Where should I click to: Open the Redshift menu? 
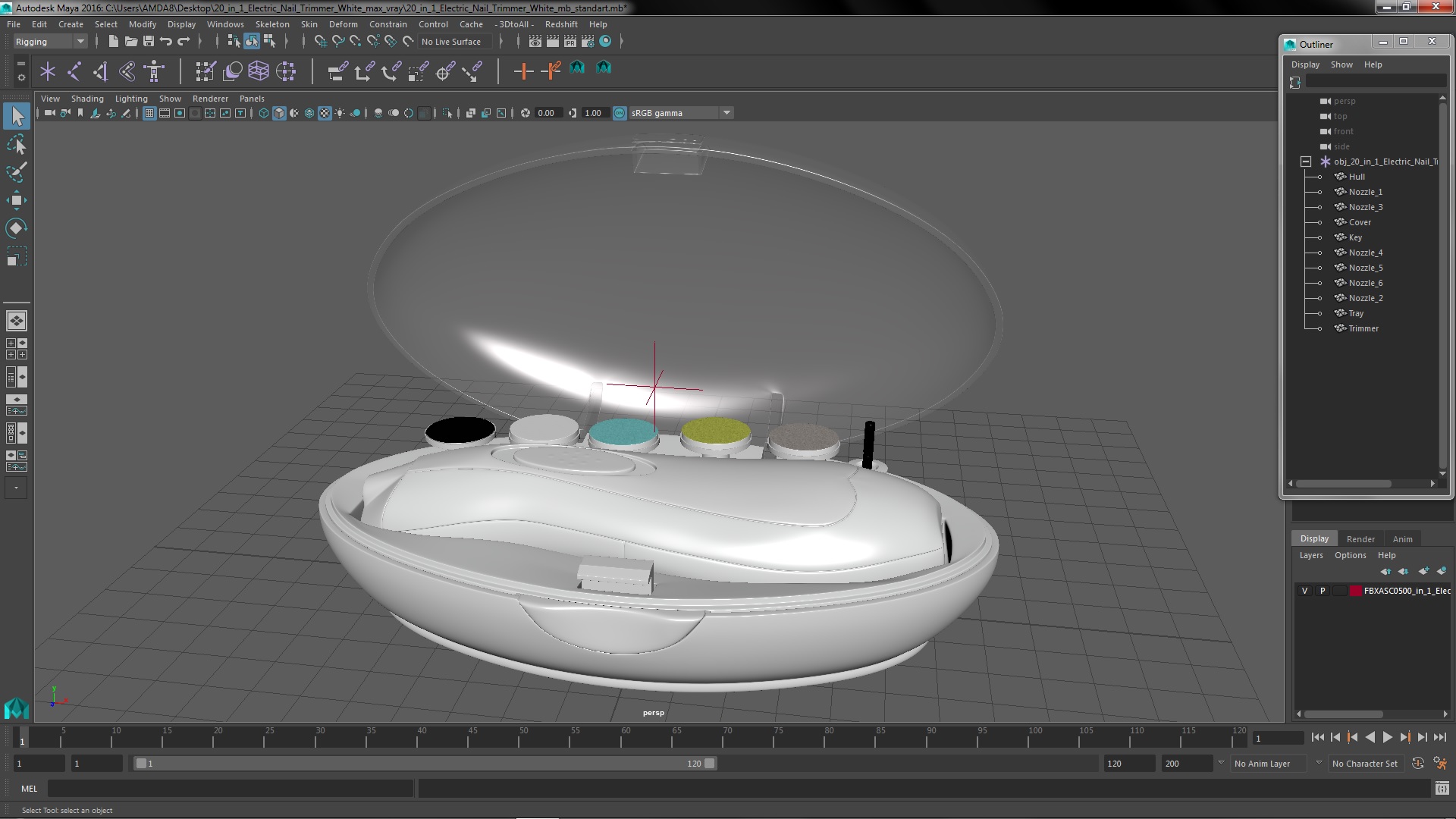click(x=561, y=24)
